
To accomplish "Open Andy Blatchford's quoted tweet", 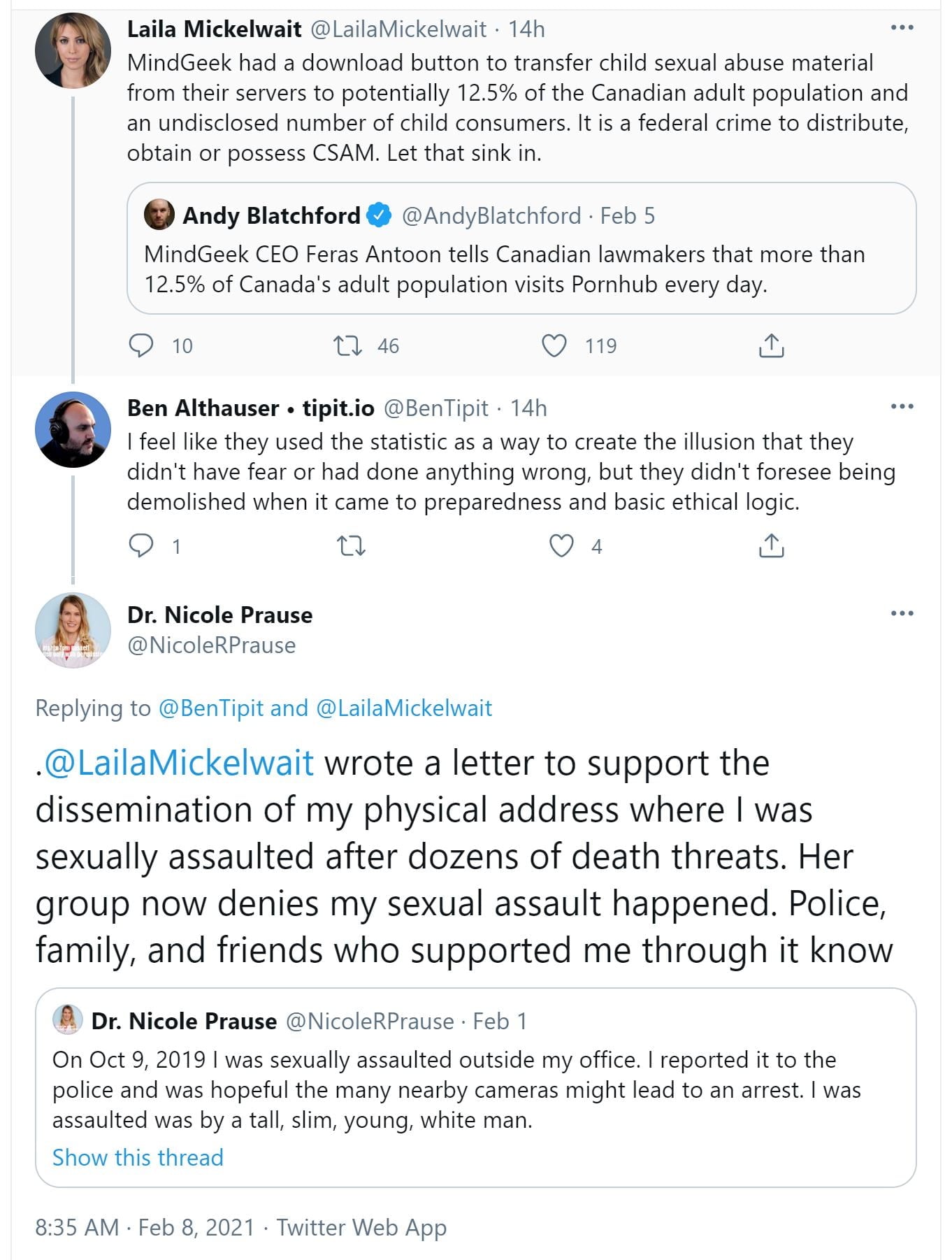I will coord(521,269).
